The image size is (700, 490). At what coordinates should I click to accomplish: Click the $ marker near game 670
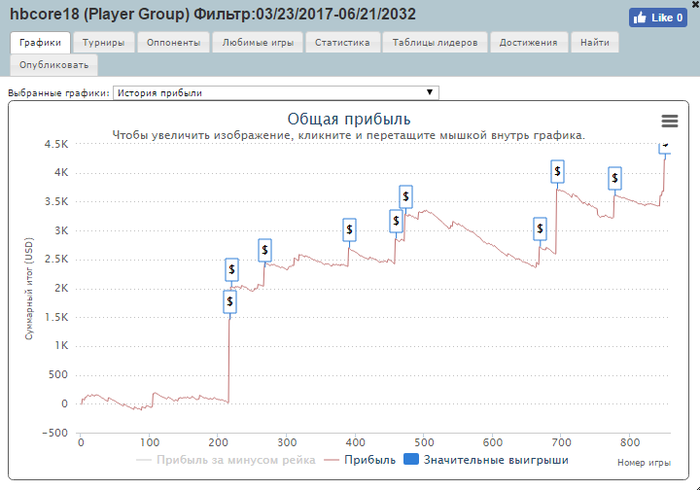pyautogui.click(x=540, y=229)
